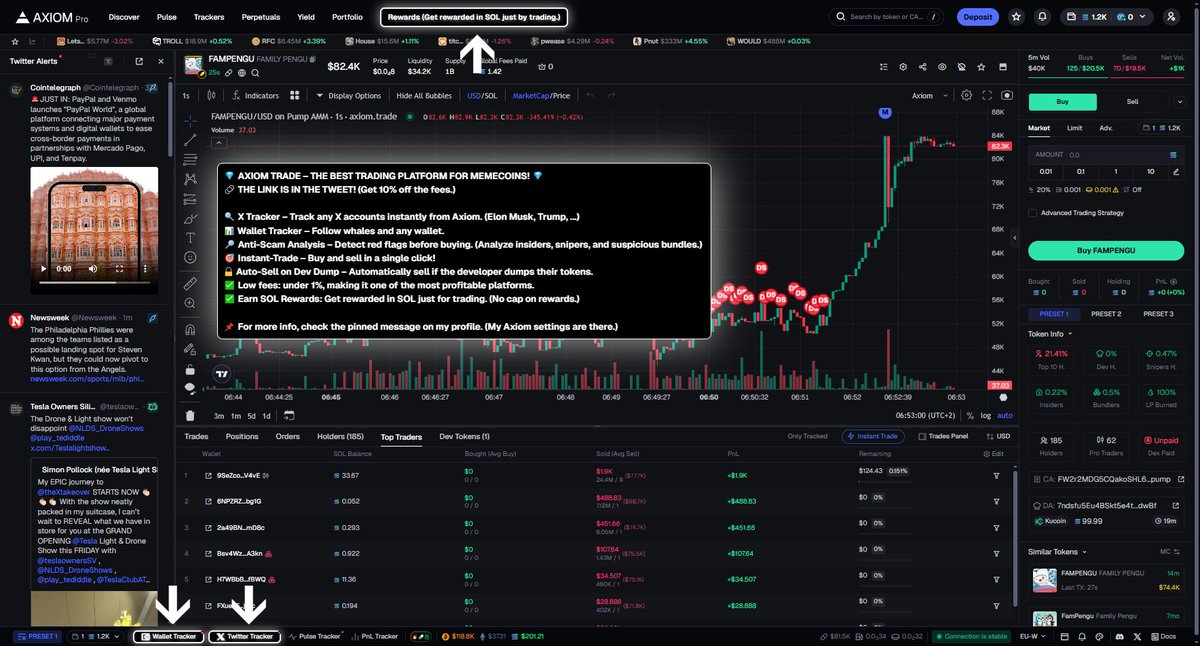Open the Pulse menu
The height and width of the screenshot is (646, 1200).
coord(167,17)
